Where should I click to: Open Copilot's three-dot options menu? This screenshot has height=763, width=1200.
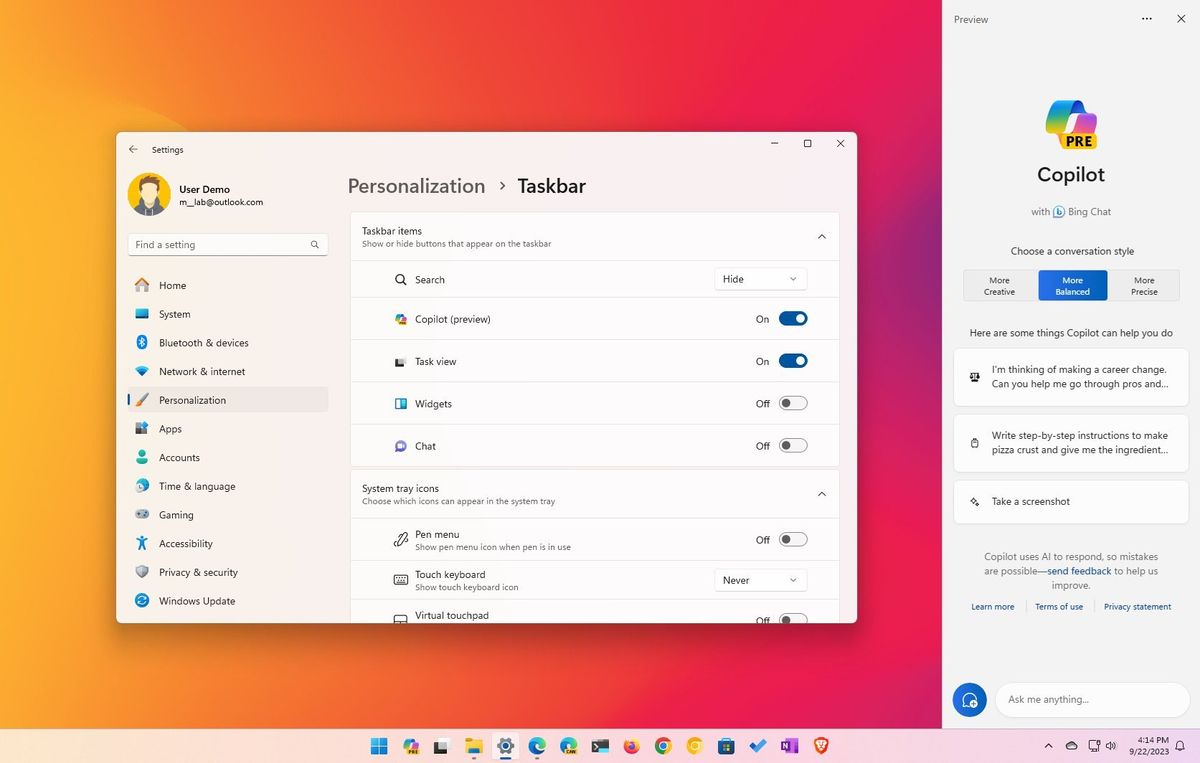point(1147,19)
